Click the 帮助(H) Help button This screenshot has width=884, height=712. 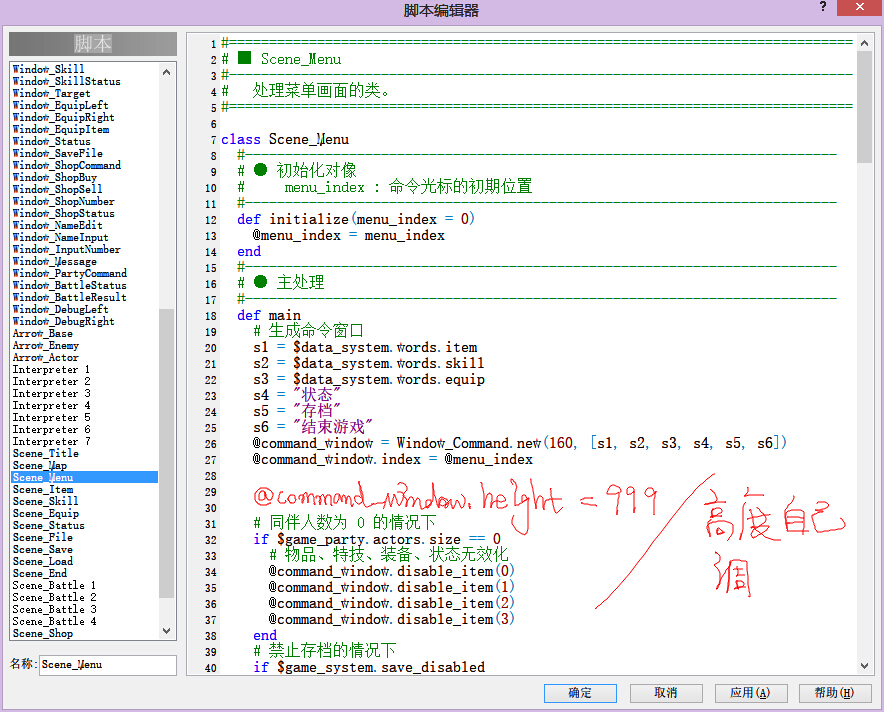coord(835,693)
